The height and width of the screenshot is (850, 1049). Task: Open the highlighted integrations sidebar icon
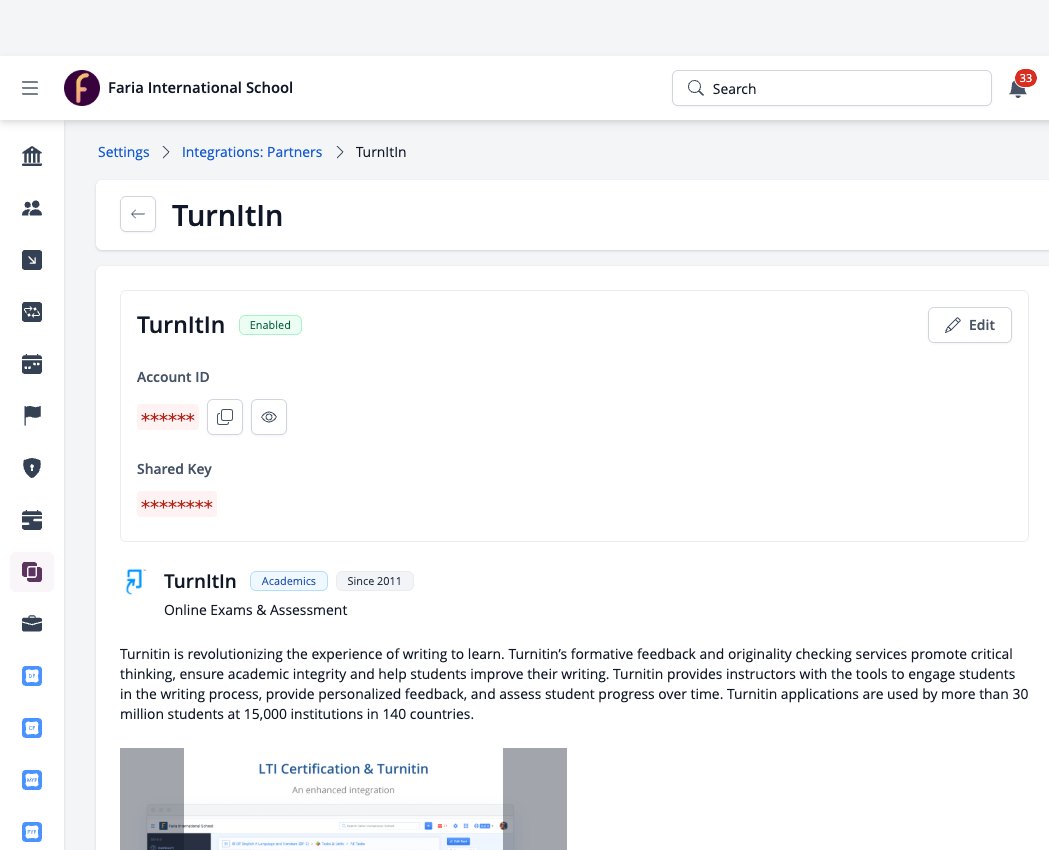32,572
